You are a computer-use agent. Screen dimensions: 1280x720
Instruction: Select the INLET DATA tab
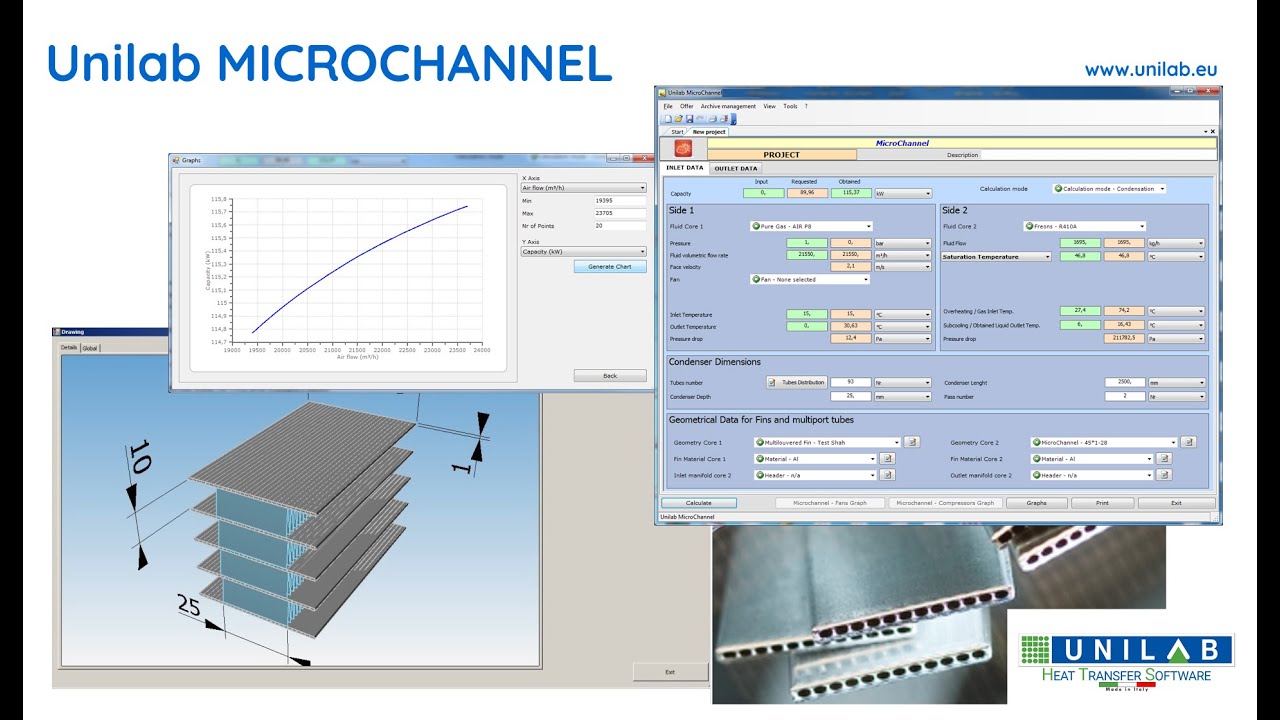pyautogui.click(x=684, y=168)
